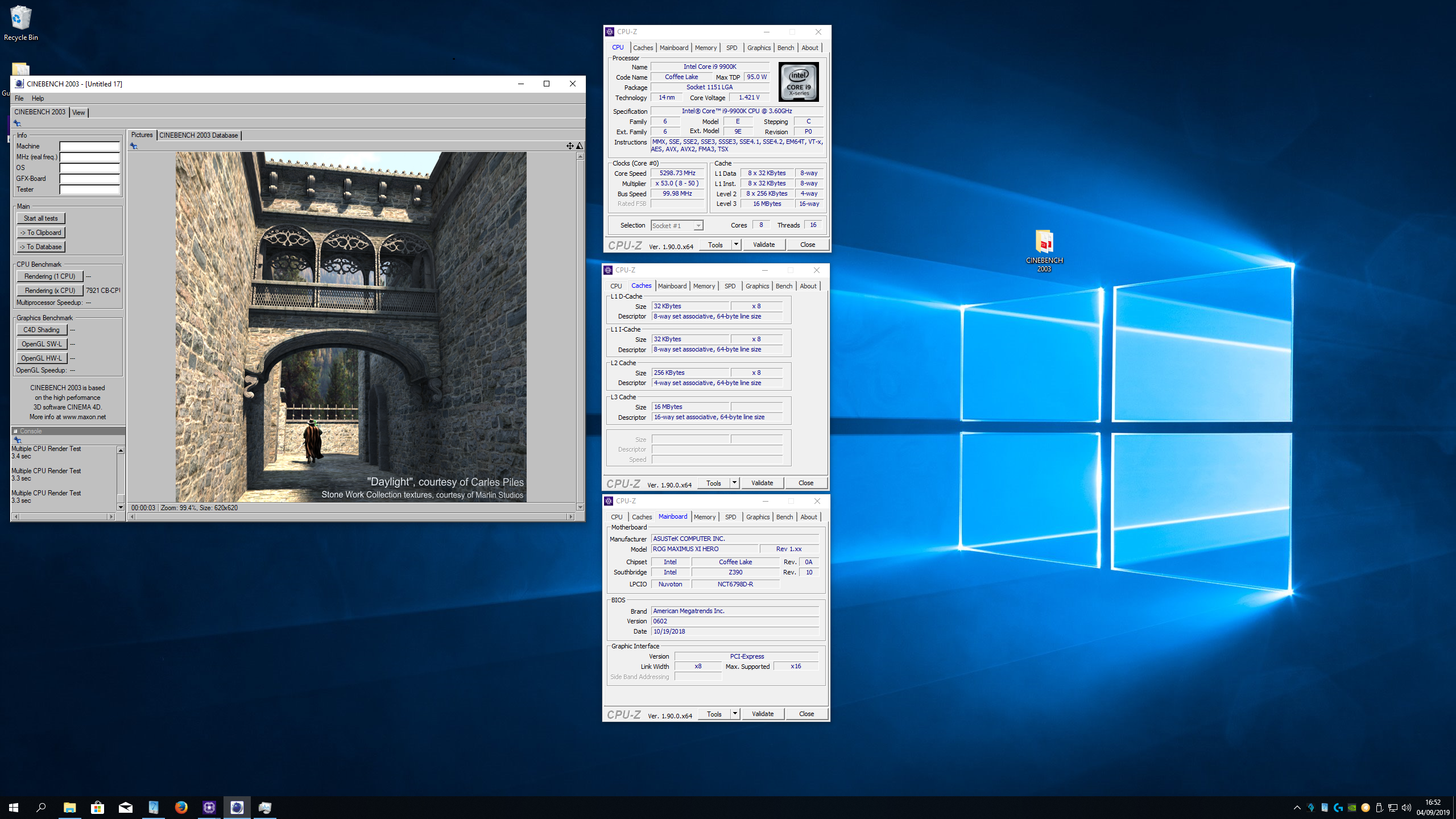Open Microsoft Store from the taskbar
1456x819 pixels.
[97, 808]
